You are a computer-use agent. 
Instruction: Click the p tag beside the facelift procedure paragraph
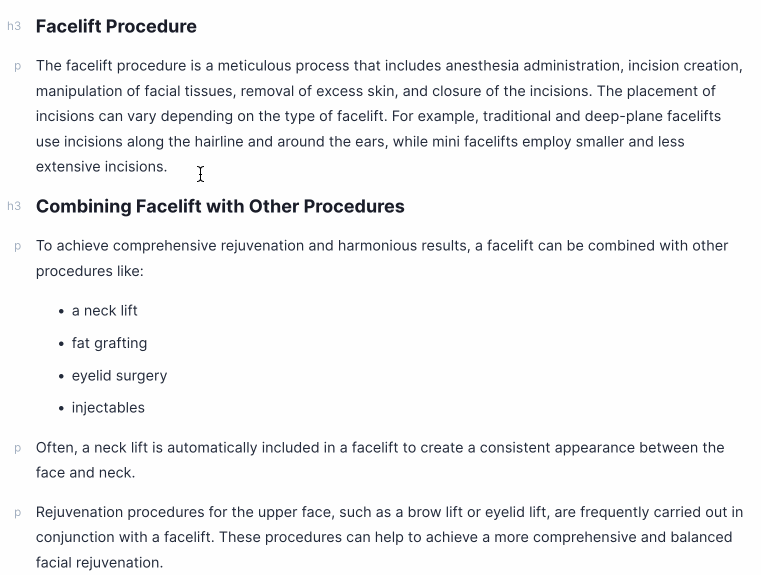(17, 66)
